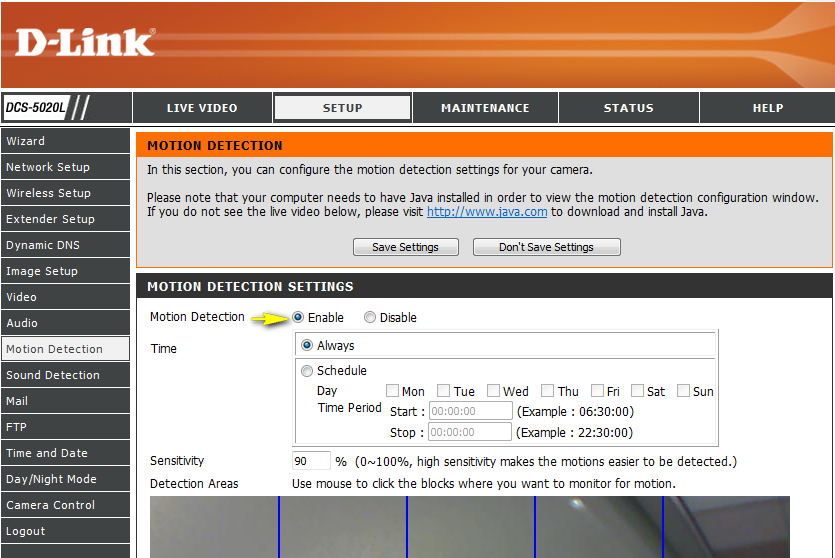Click the Stop time field
Viewport: 835px width, 558px height.
click(x=470, y=432)
